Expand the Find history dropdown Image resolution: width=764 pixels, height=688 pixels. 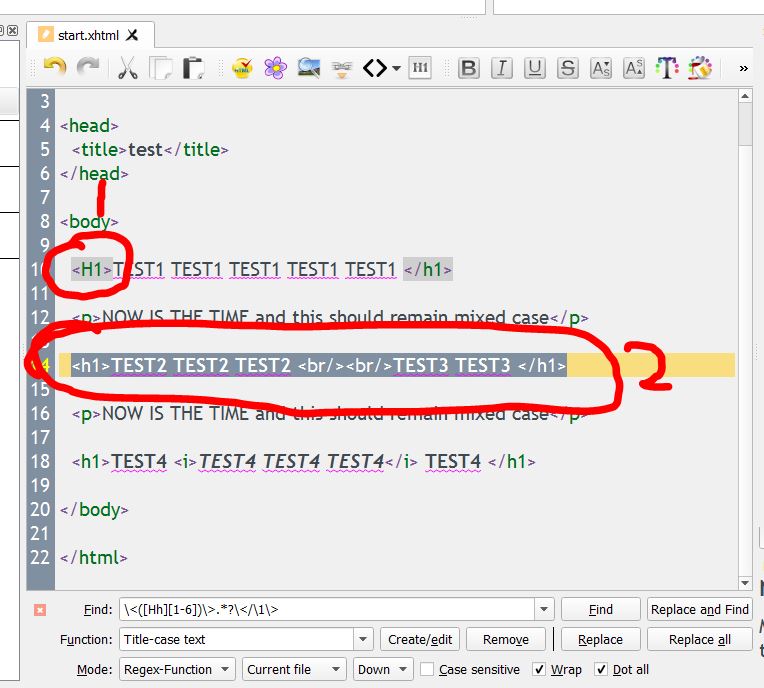(544, 609)
